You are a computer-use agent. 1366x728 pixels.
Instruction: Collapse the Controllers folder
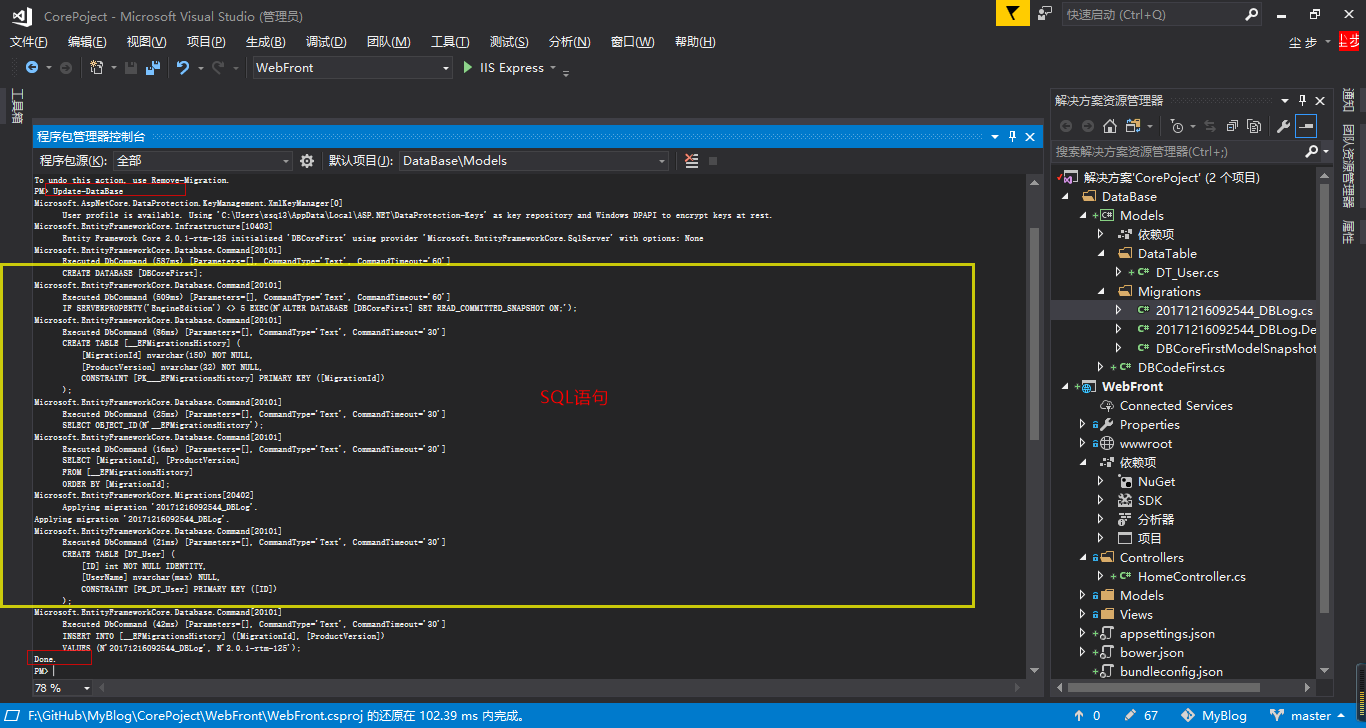(1082, 558)
